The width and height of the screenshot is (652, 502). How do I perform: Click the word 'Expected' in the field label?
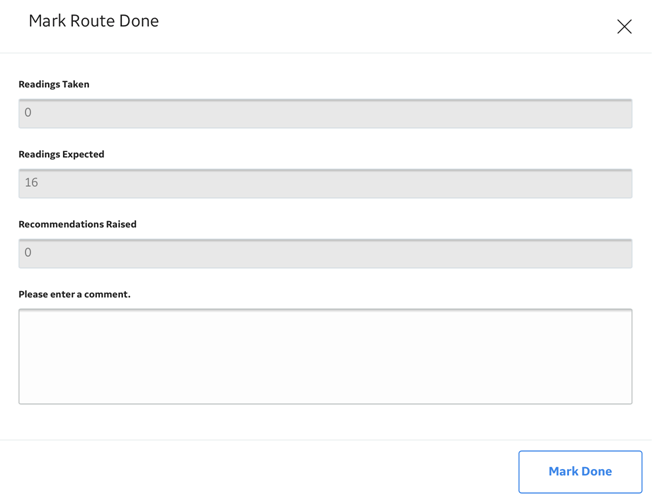[83, 154]
